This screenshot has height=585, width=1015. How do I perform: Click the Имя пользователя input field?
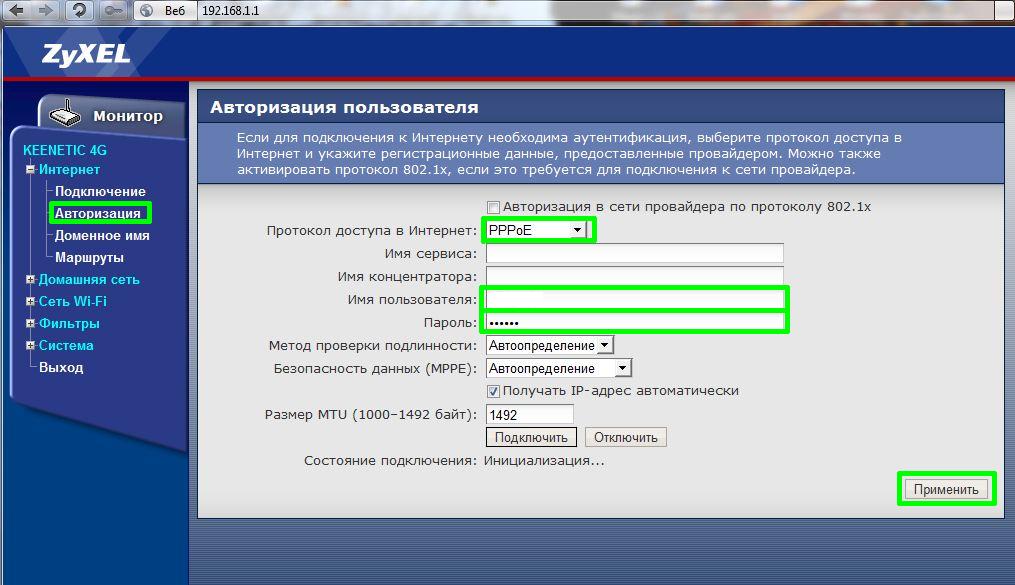(x=635, y=299)
